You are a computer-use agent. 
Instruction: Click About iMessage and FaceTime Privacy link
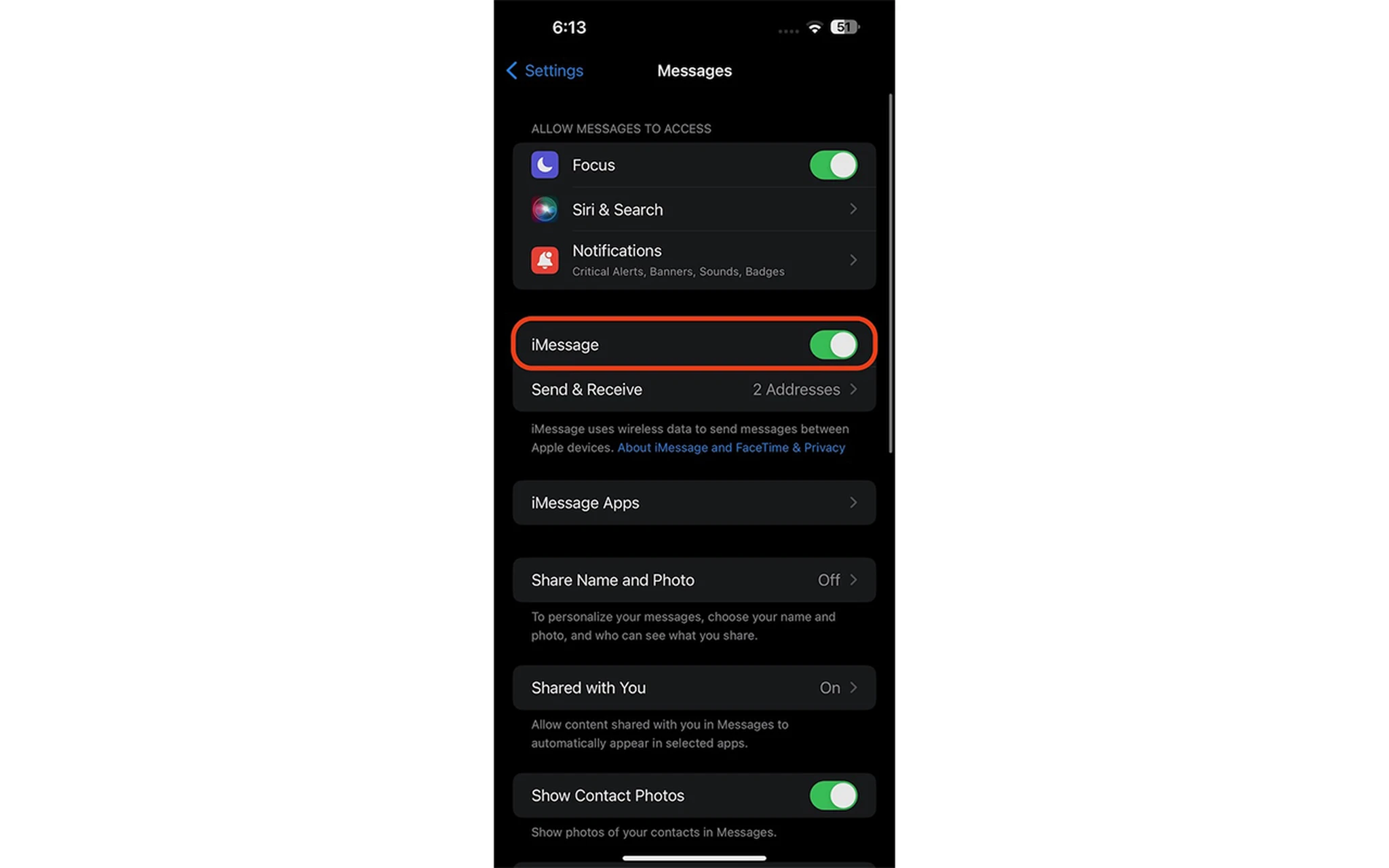pyautogui.click(x=731, y=447)
